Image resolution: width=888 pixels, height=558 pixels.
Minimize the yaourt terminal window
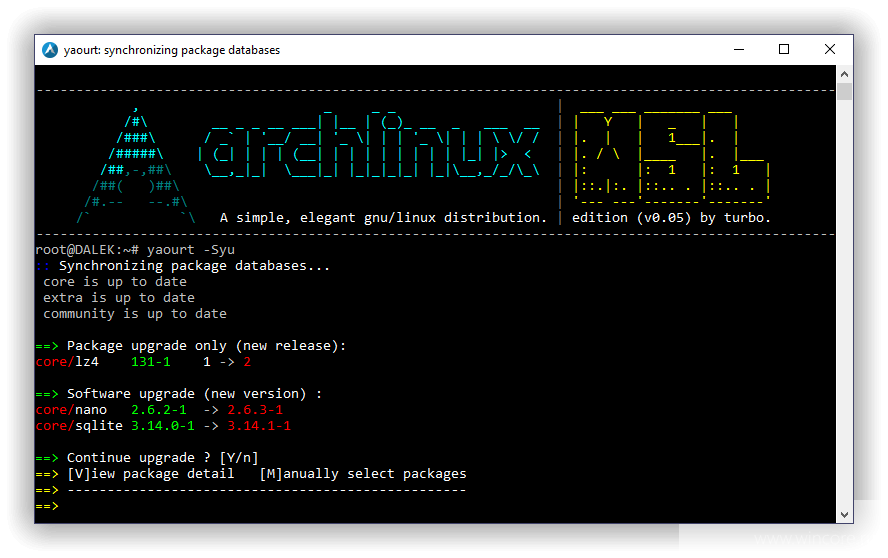tap(738, 50)
